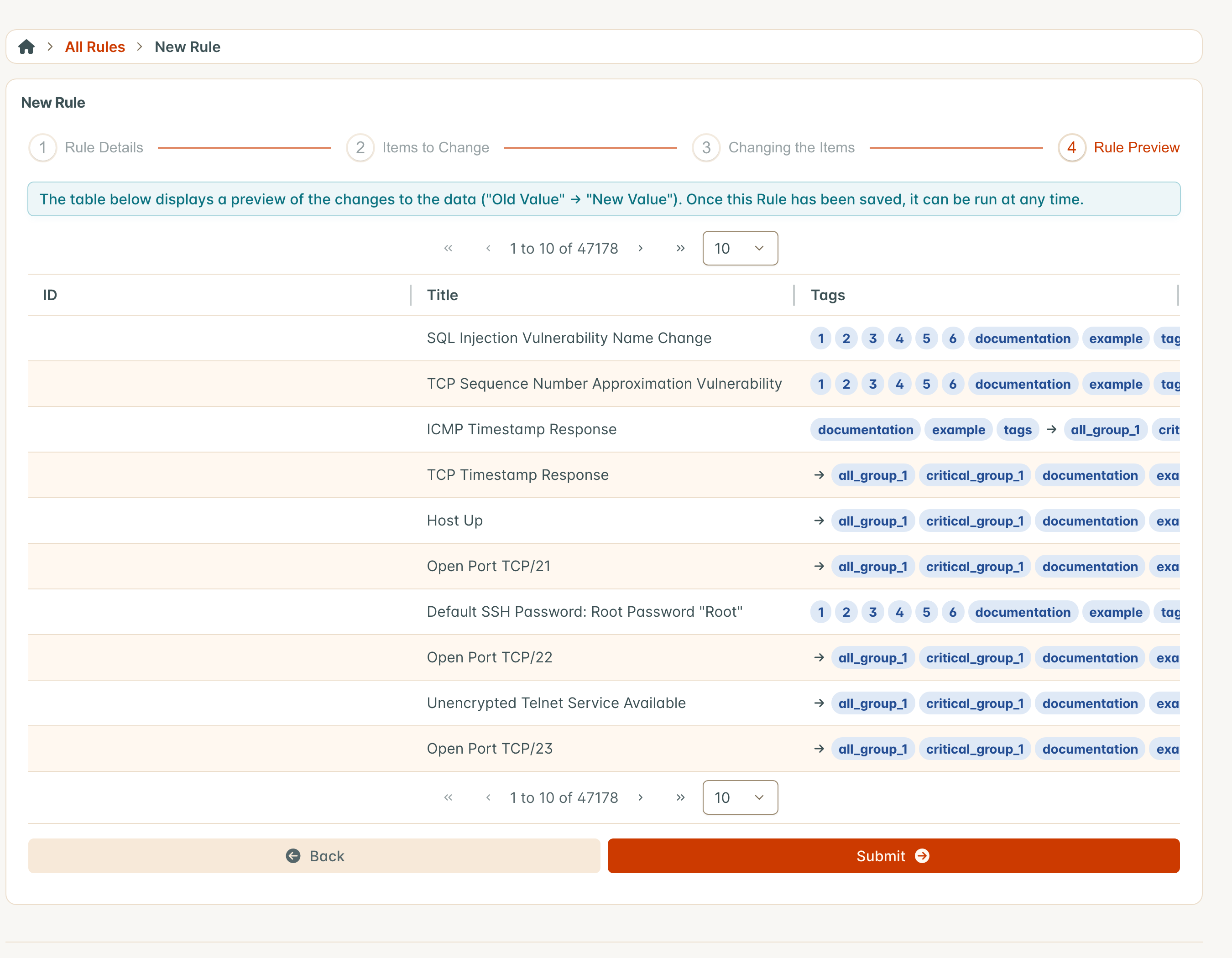Go to home via breadcrumb house icon
The image size is (1232, 958).
(x=26, y=47)
